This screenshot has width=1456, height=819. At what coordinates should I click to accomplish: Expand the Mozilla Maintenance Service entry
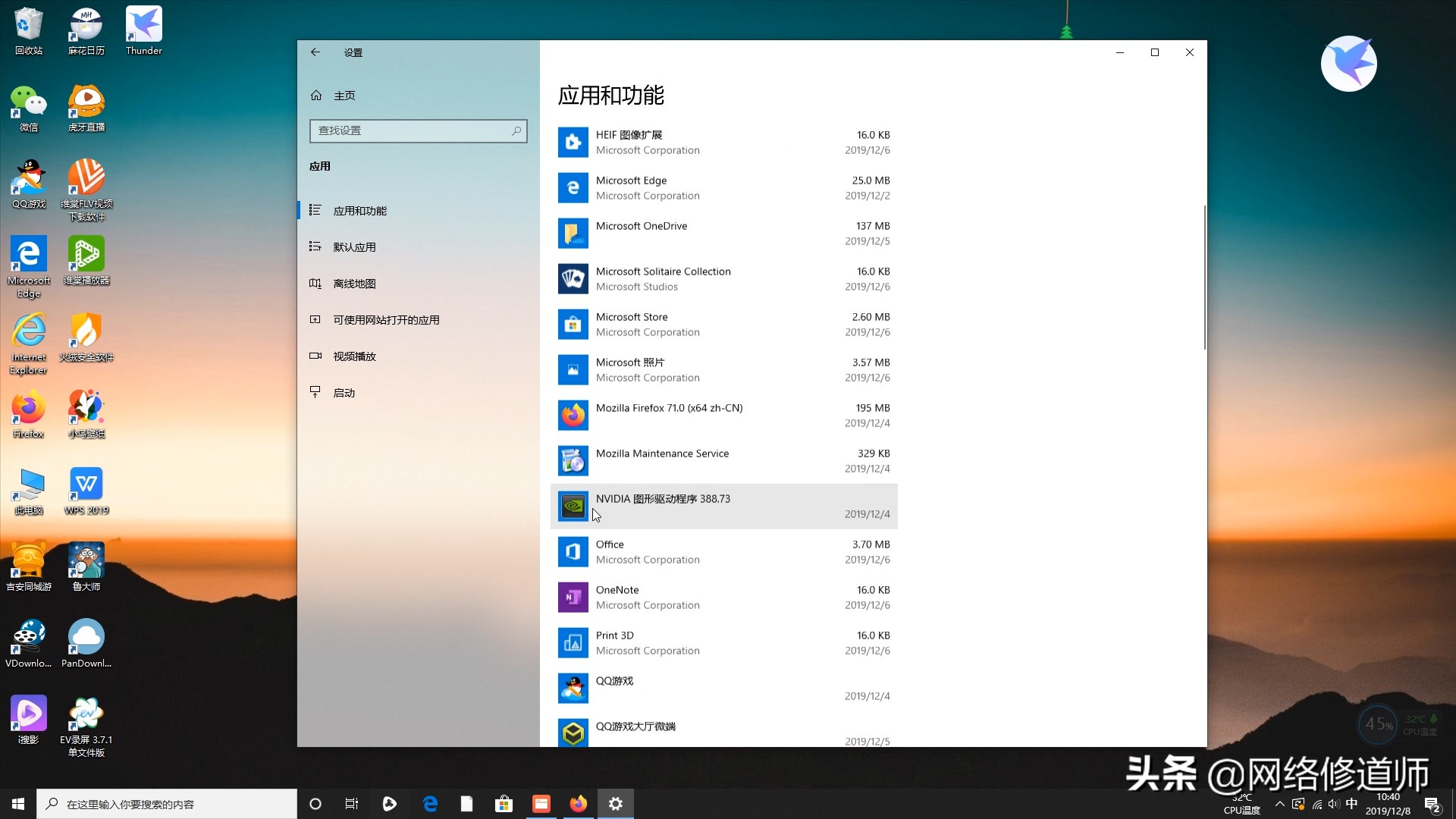click(x=724, y=460)
